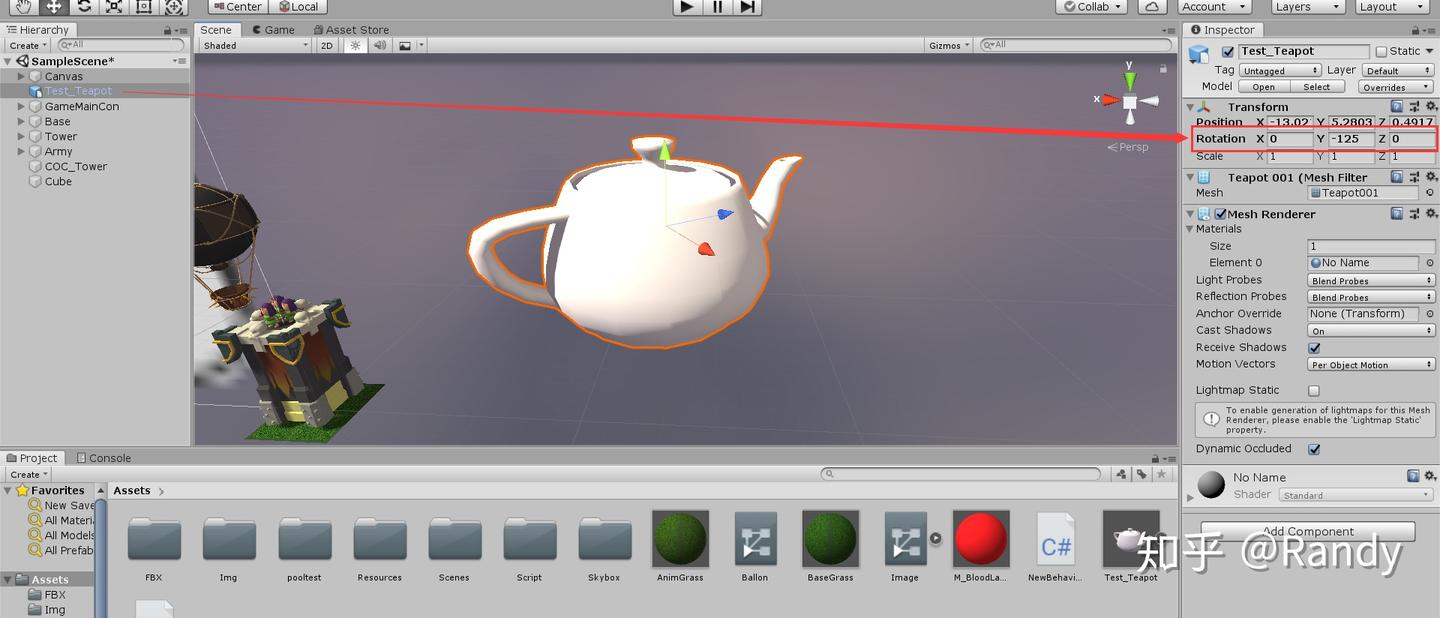Toggle scene lighting sun icon
The width and height of the screenshot is (1440, 618).
click(356, 45)
